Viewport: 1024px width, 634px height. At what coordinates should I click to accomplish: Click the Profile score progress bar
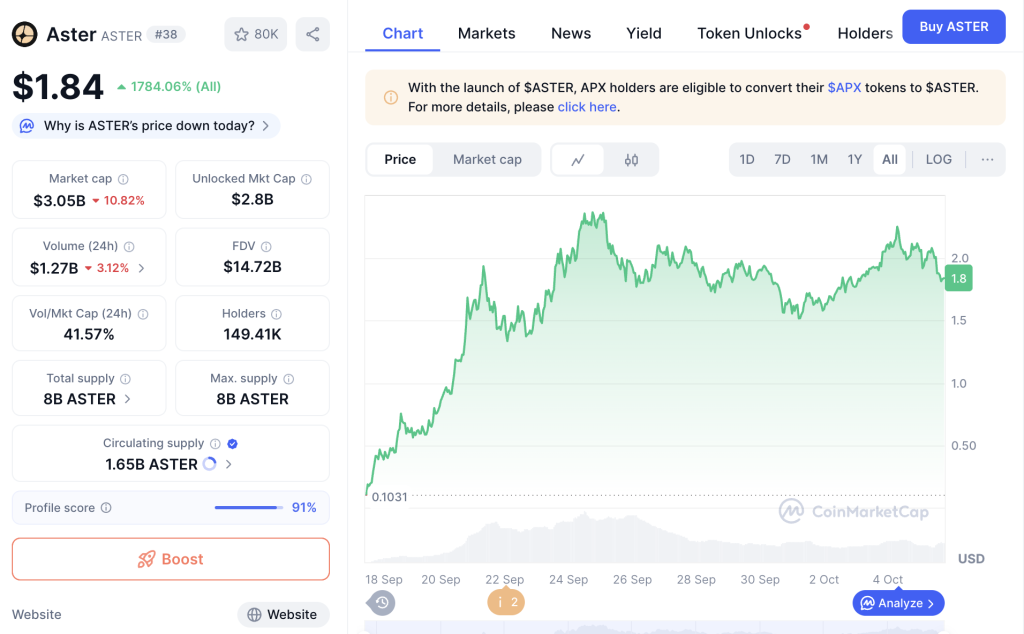click(x=248, y=508)
